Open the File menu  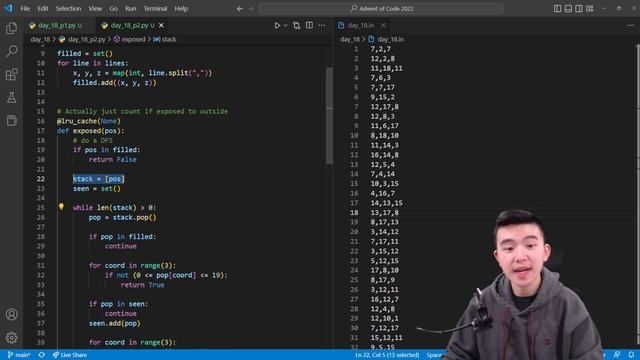(x=25, y=9)
